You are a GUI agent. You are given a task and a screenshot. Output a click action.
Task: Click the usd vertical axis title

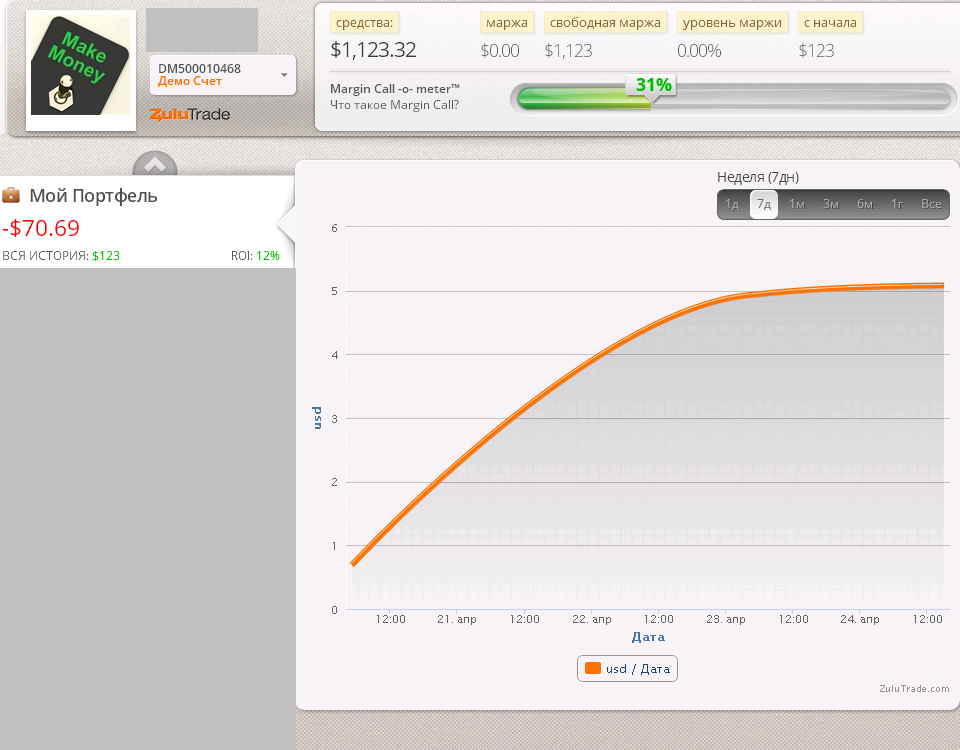coord(317,418)
